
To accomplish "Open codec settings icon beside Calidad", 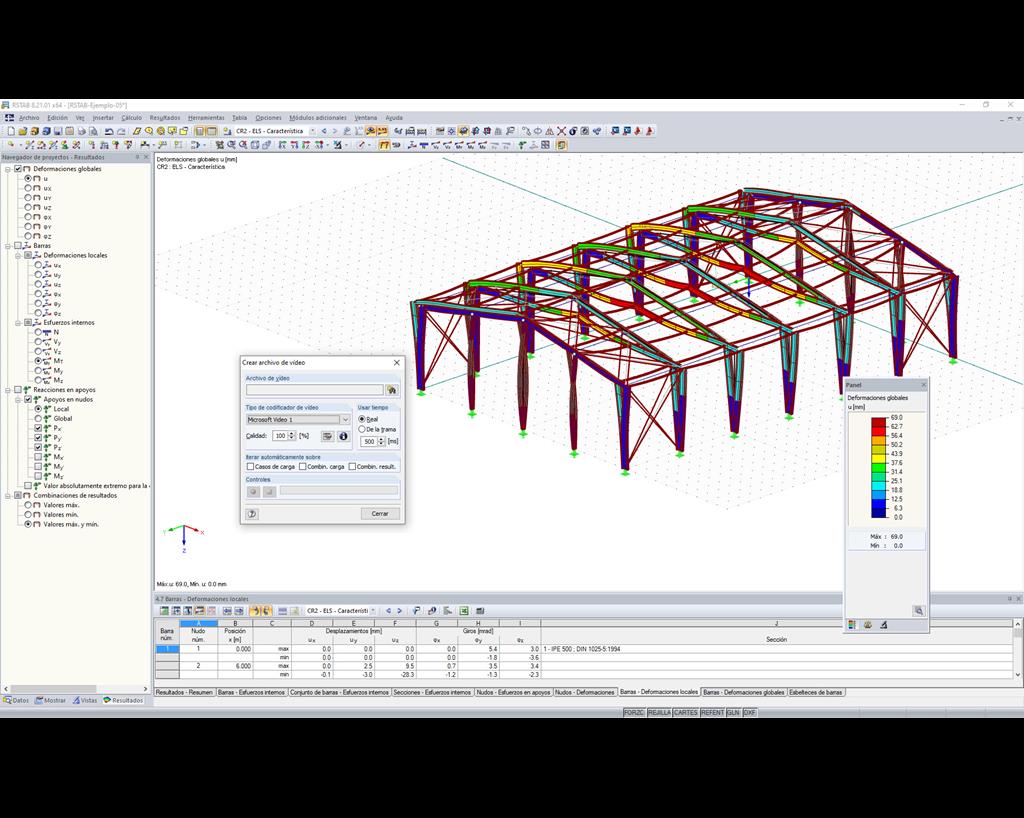I will [328, 436].
